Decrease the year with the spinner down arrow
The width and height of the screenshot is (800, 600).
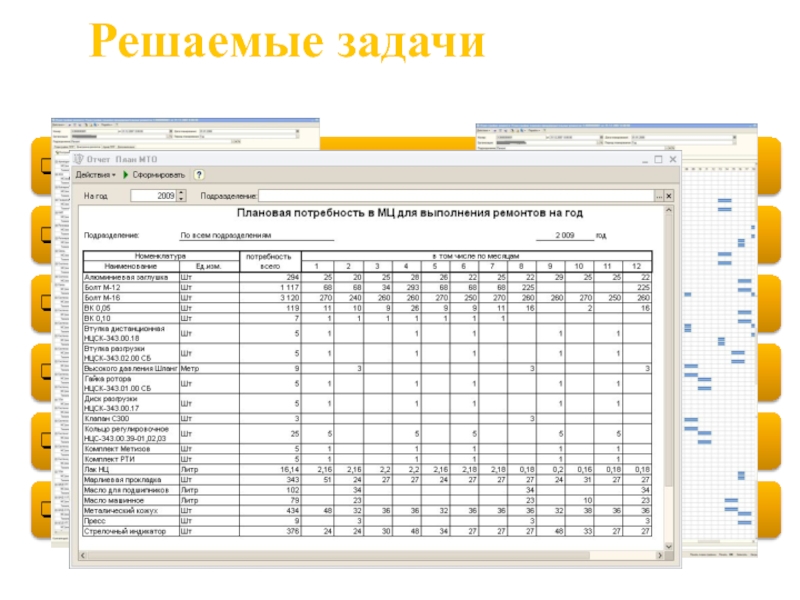(x=182, y=198)
